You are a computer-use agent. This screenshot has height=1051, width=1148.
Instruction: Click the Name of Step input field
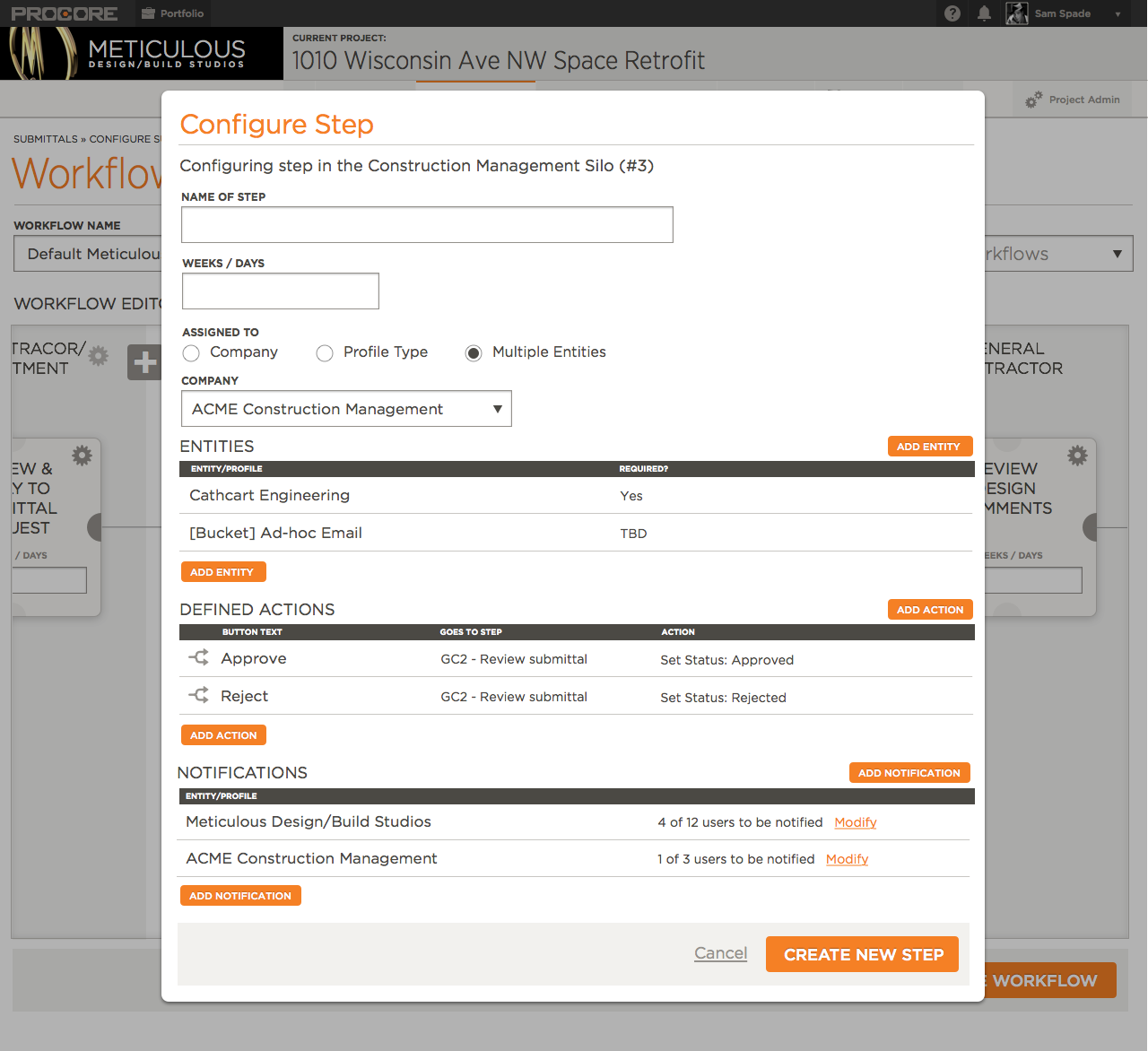click(x=427, y=224)
